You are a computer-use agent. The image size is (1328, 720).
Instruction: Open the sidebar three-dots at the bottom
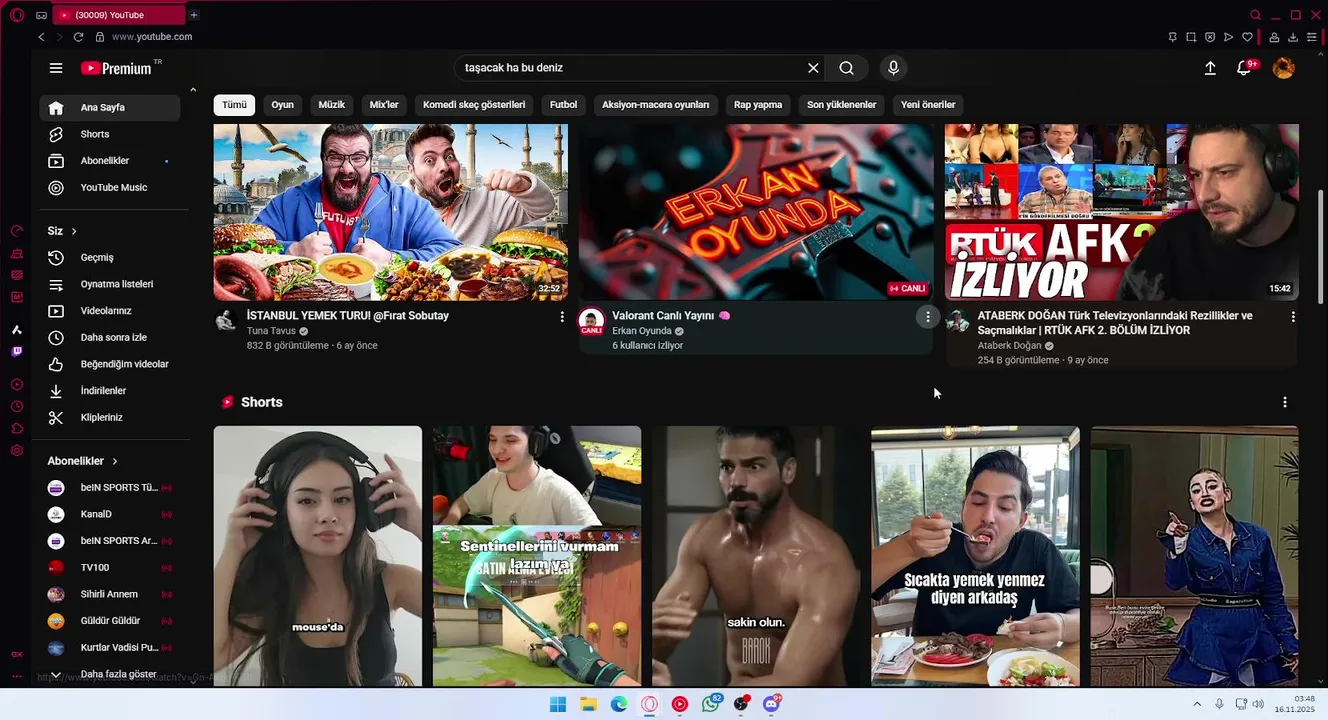coord(17,676)
